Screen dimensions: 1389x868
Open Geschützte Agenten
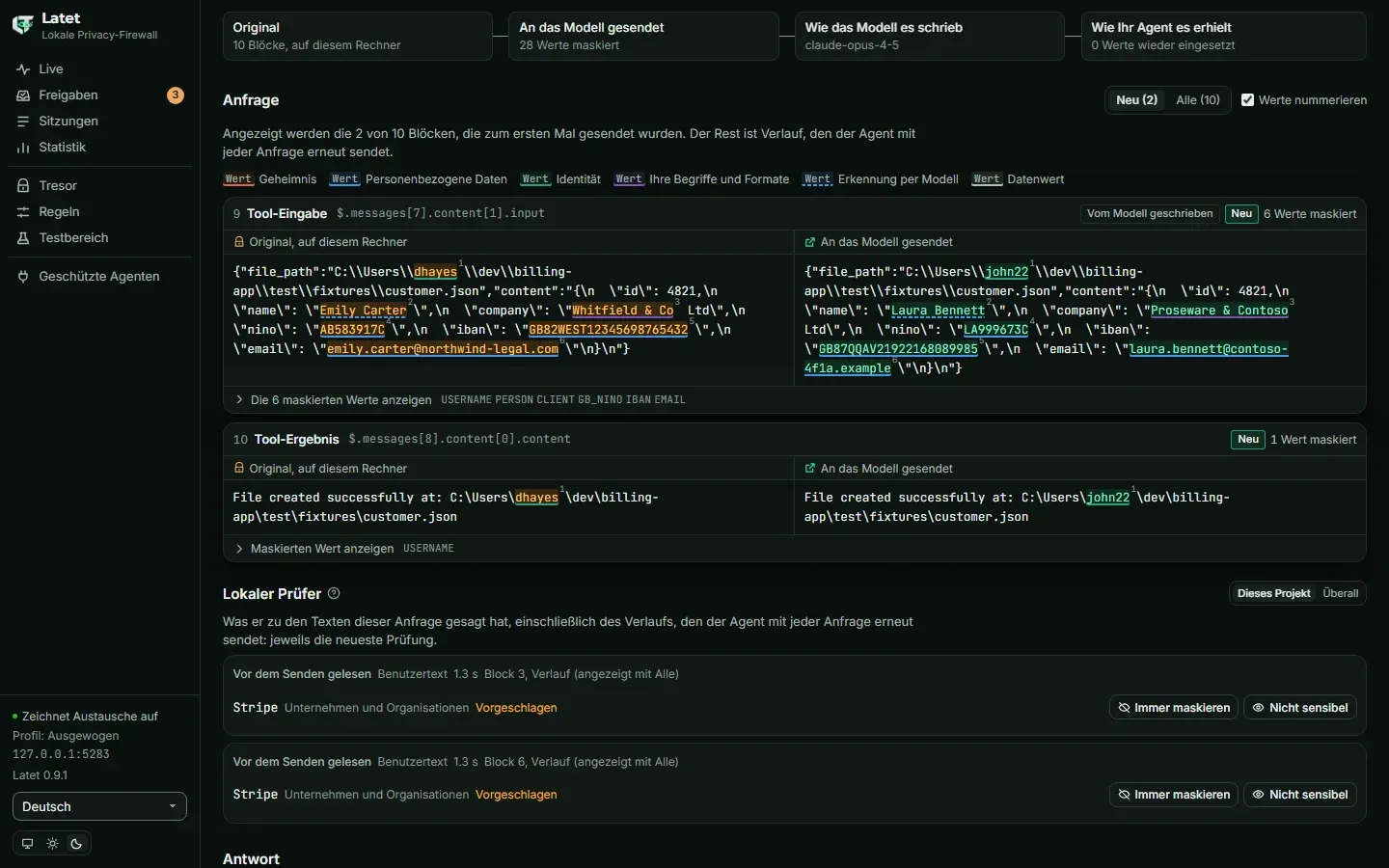99,277
